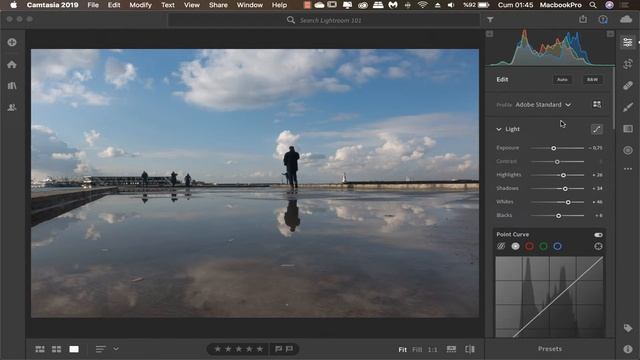640x360 pixels.
Task: Select the blue curve channel
Action: coord(558,246)
